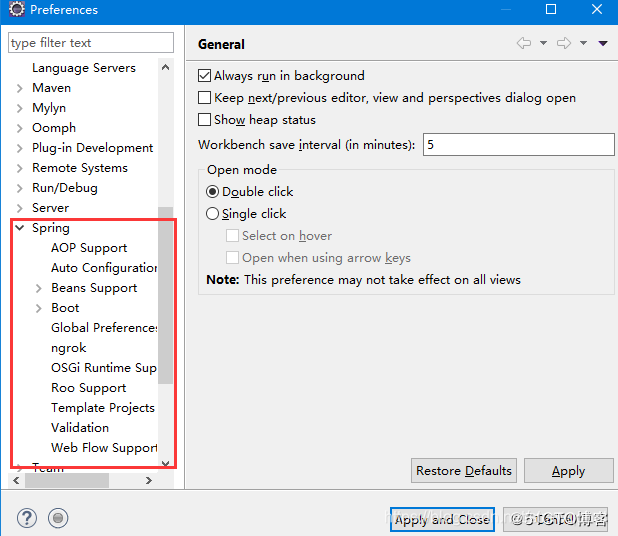Click the preference recorder icon beside Help
This screenshot has width=618, height=536.
coord(58,518)
